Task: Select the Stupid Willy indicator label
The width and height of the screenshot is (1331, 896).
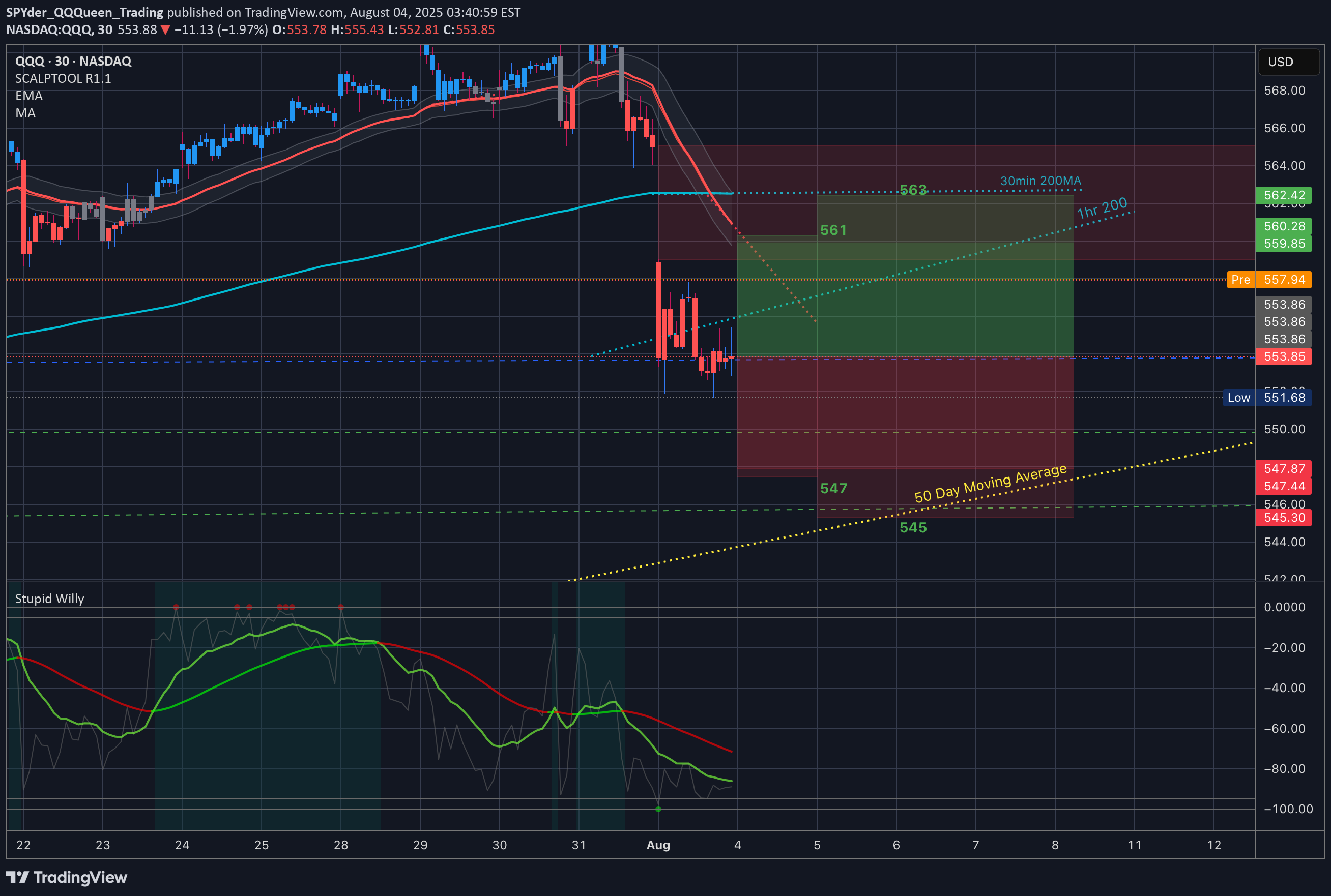Action: pos(50,599)
